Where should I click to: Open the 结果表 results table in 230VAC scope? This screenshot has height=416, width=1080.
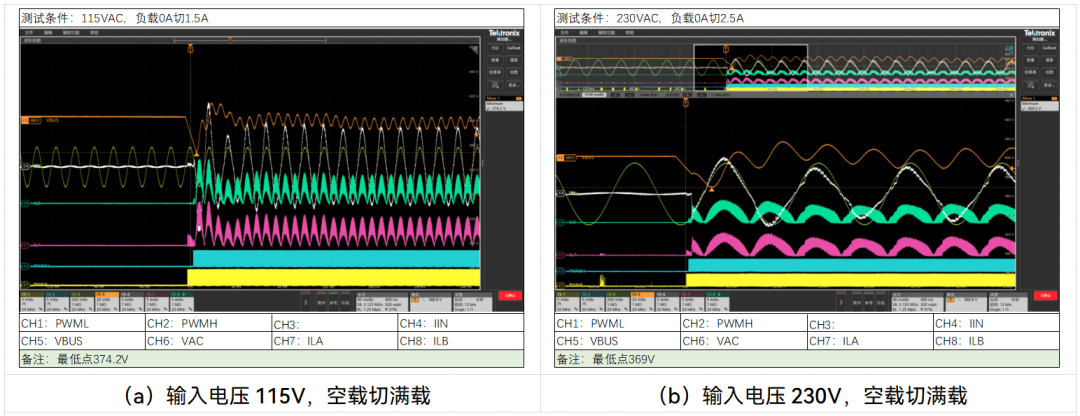coord(1030,72)
